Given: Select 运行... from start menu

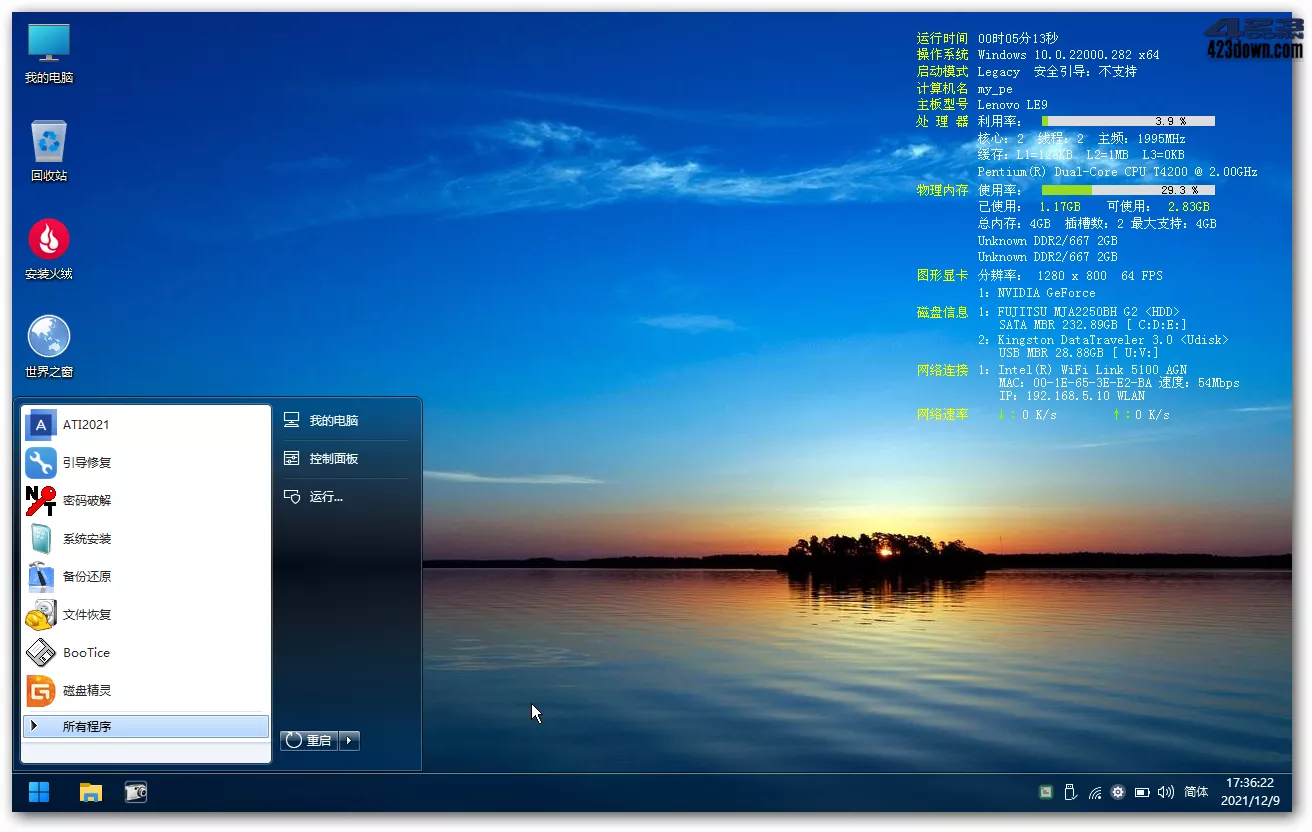Looking at the screenshot, I should (325, 497).
